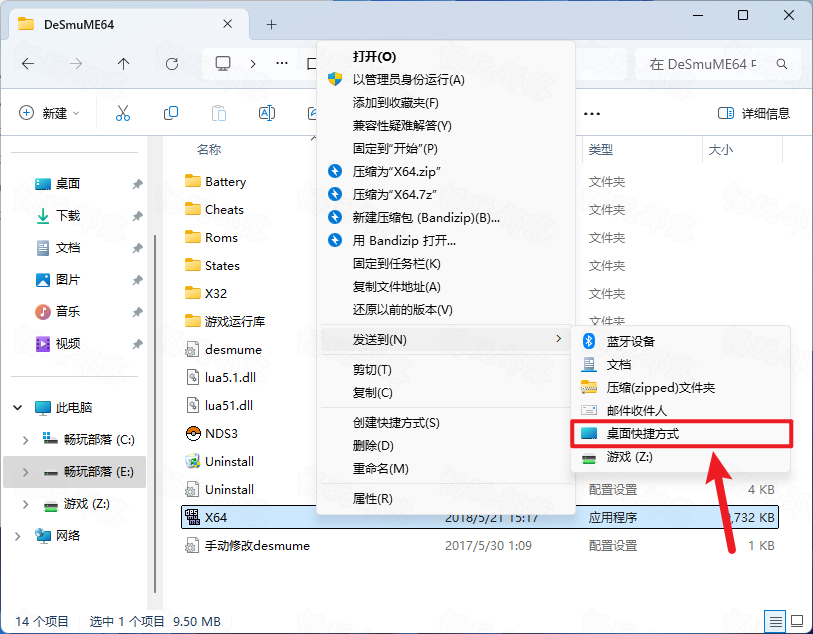This screenshot has height=634, width=813.
Task: Click the admin shield icon in context menu
Action: 335,79
